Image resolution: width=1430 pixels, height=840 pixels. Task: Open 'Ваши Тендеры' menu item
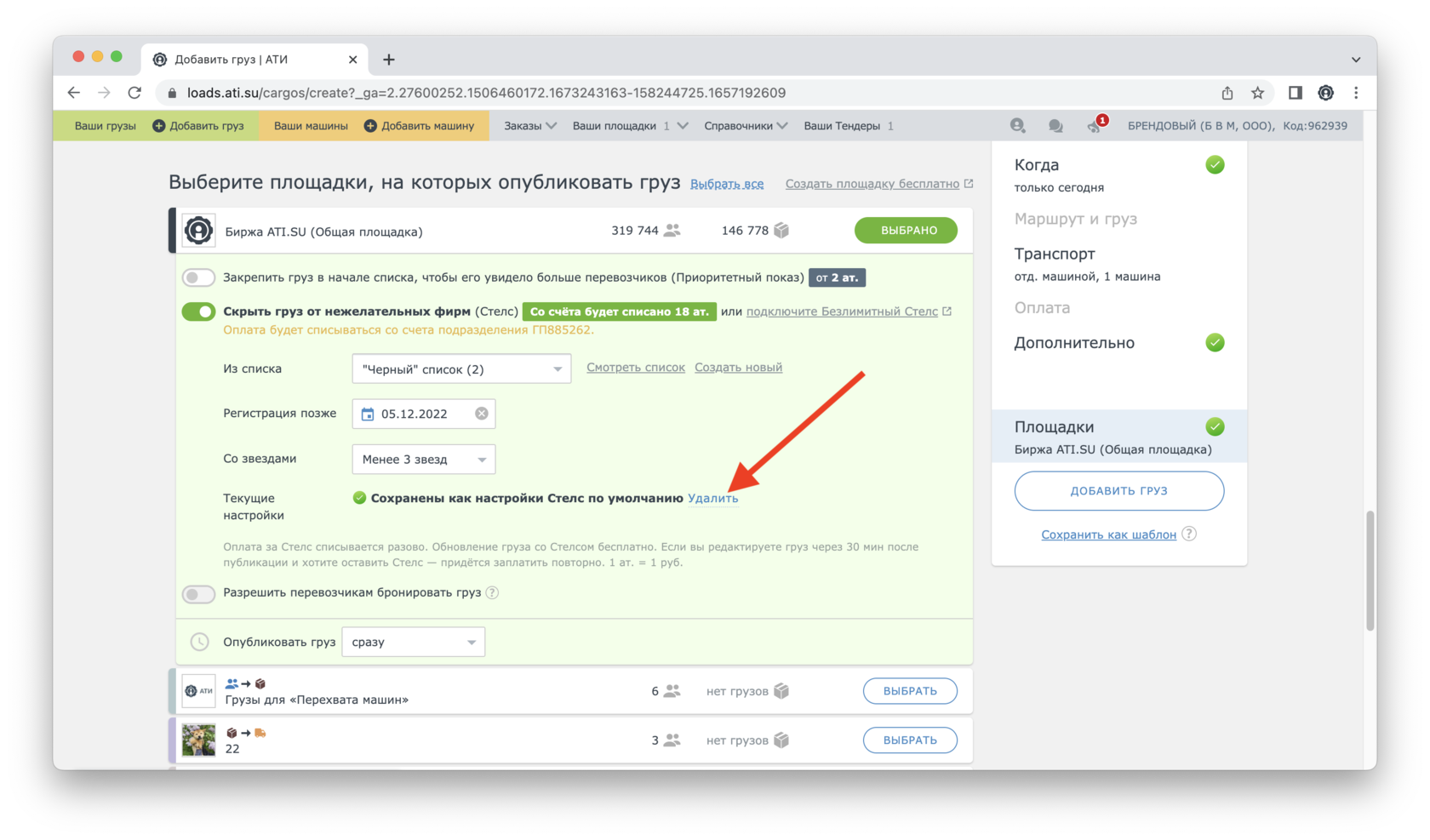(848, 126)
